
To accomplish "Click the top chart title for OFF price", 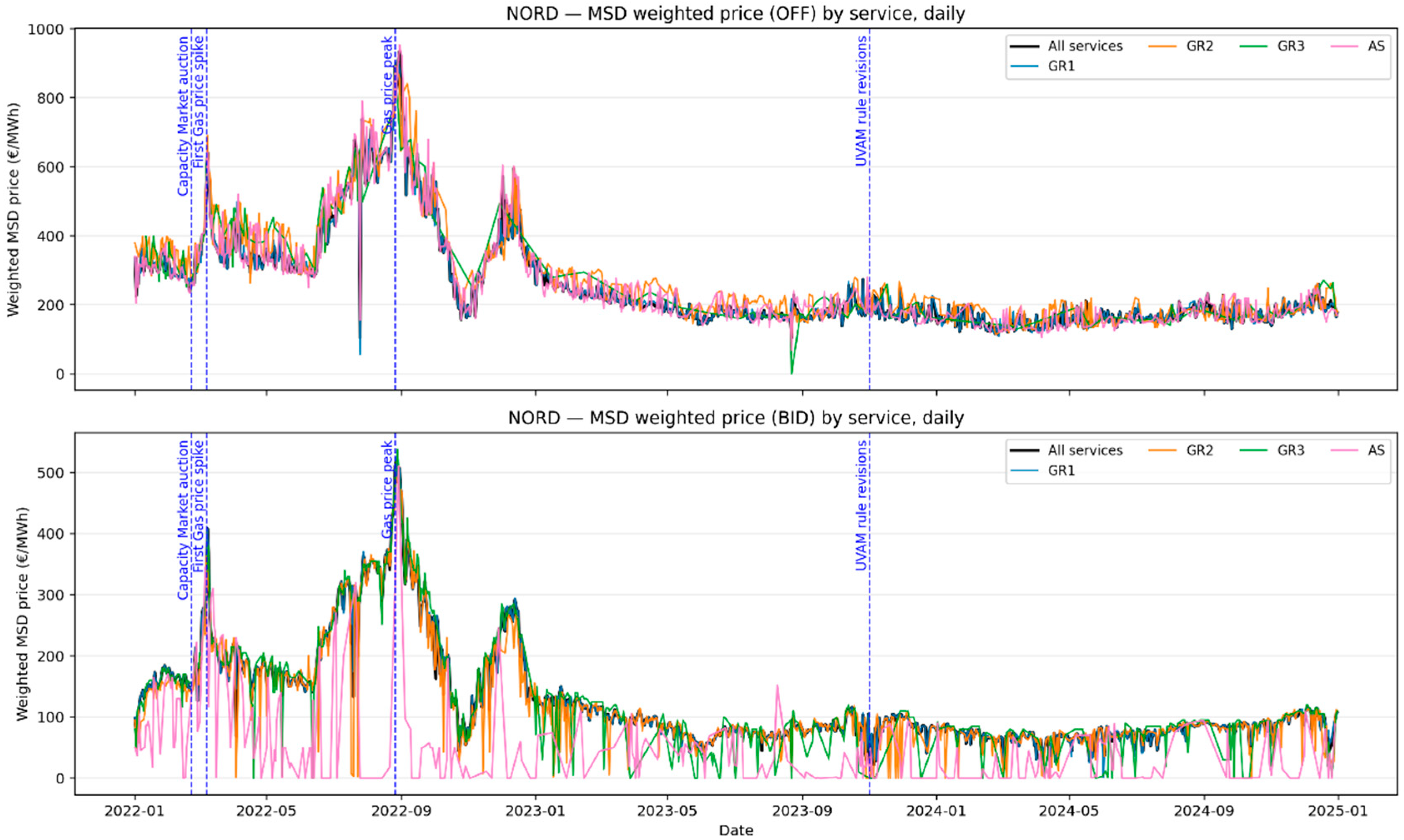I will point(735,14).
